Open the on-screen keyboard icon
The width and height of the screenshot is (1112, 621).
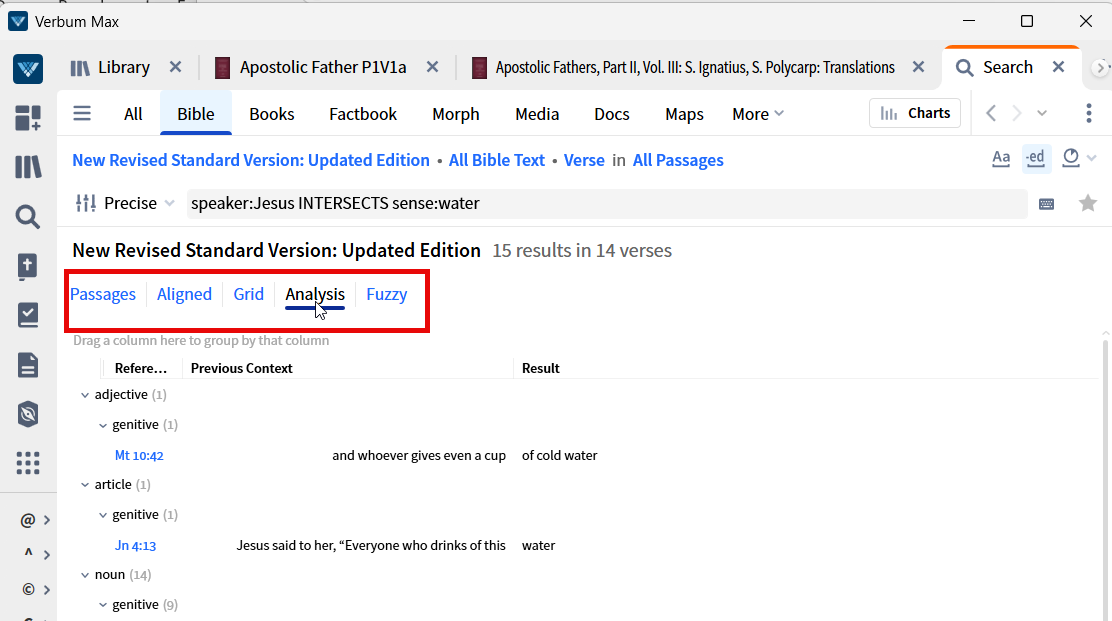point(1046,204)
